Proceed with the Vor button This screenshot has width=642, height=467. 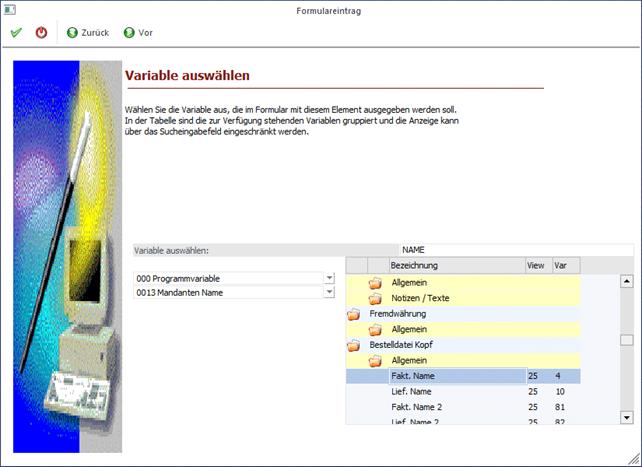138,33
